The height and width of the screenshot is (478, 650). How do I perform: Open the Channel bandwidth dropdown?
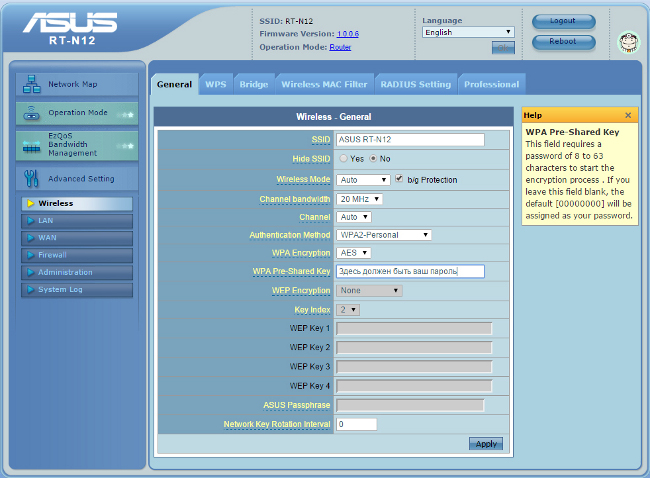(x=359, y=199)
